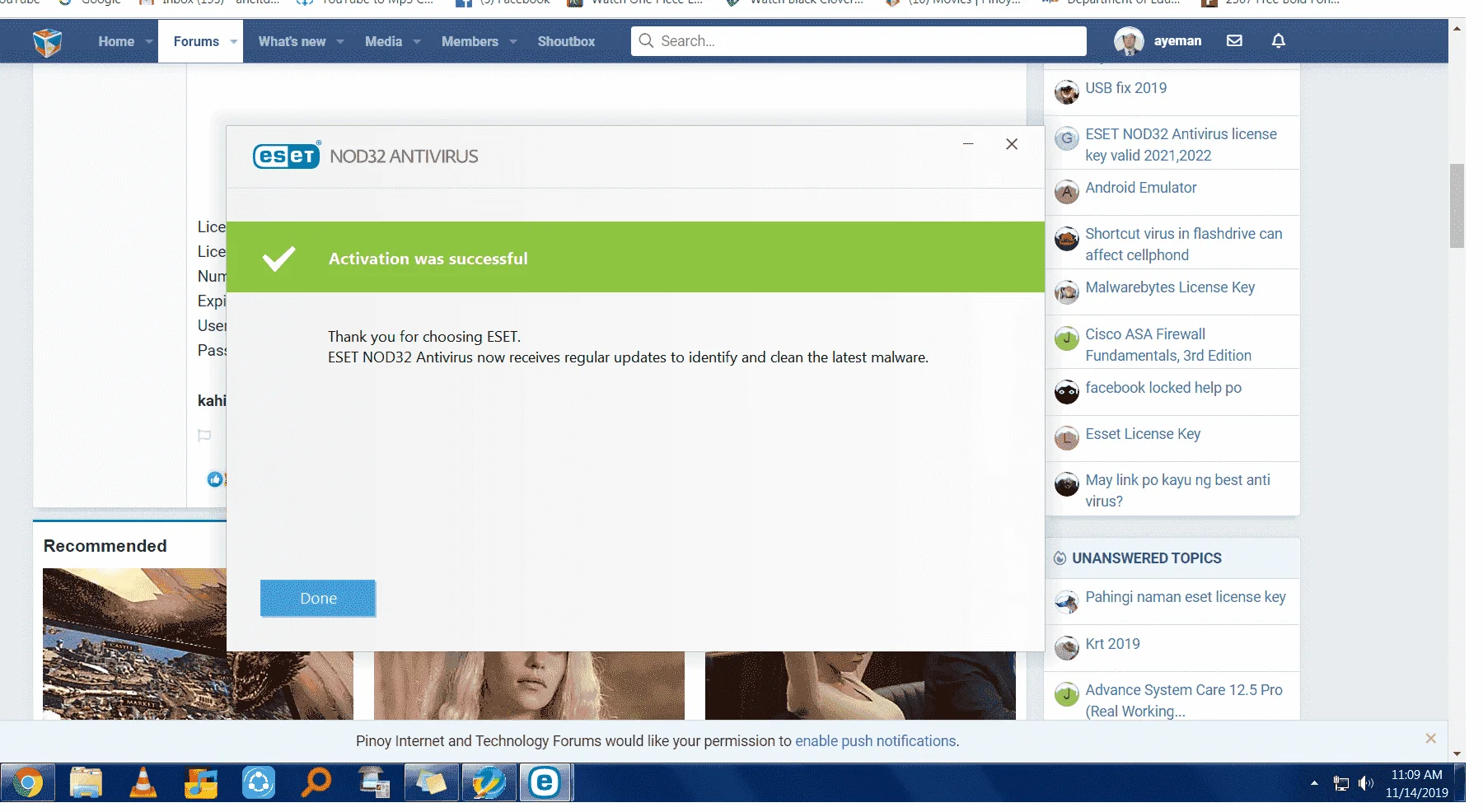Expand the What's new dropdown arrow
The width and height of the screenshot is (1483, 812).
(x=340, y=41)
